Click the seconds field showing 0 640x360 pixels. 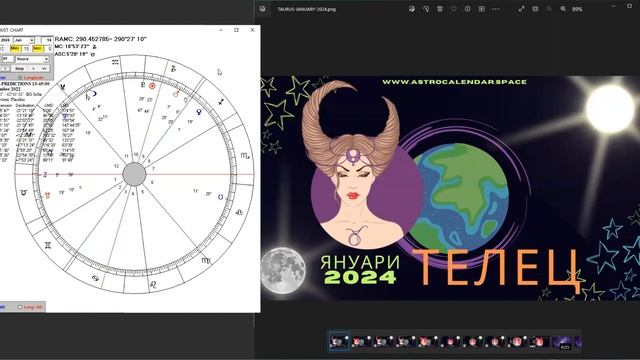pyautogui.click(x=49, y=49)
